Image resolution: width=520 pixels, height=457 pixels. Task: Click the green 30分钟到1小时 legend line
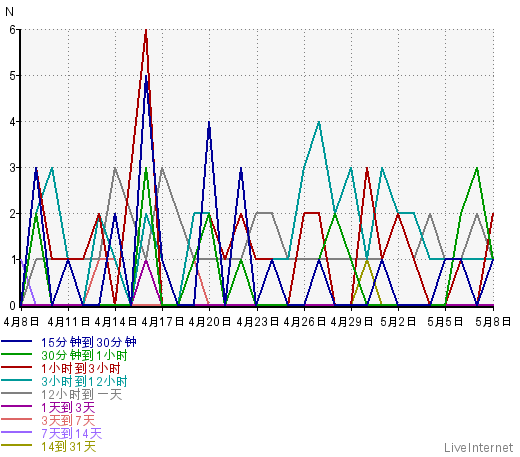[x=17, y=354]
